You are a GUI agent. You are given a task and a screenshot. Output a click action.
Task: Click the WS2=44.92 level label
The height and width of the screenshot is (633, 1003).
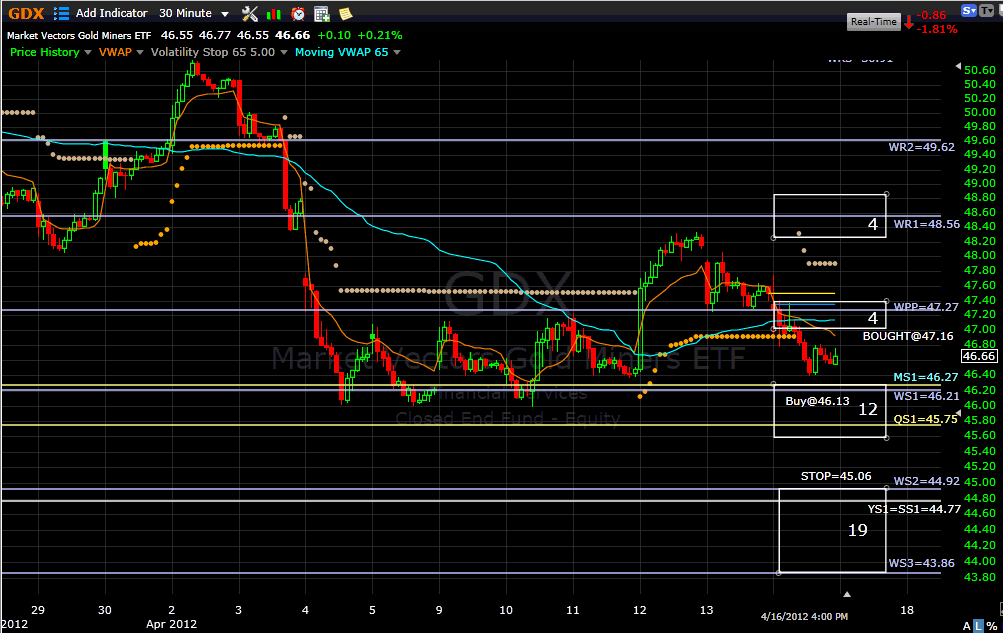(x=926, y=481)
